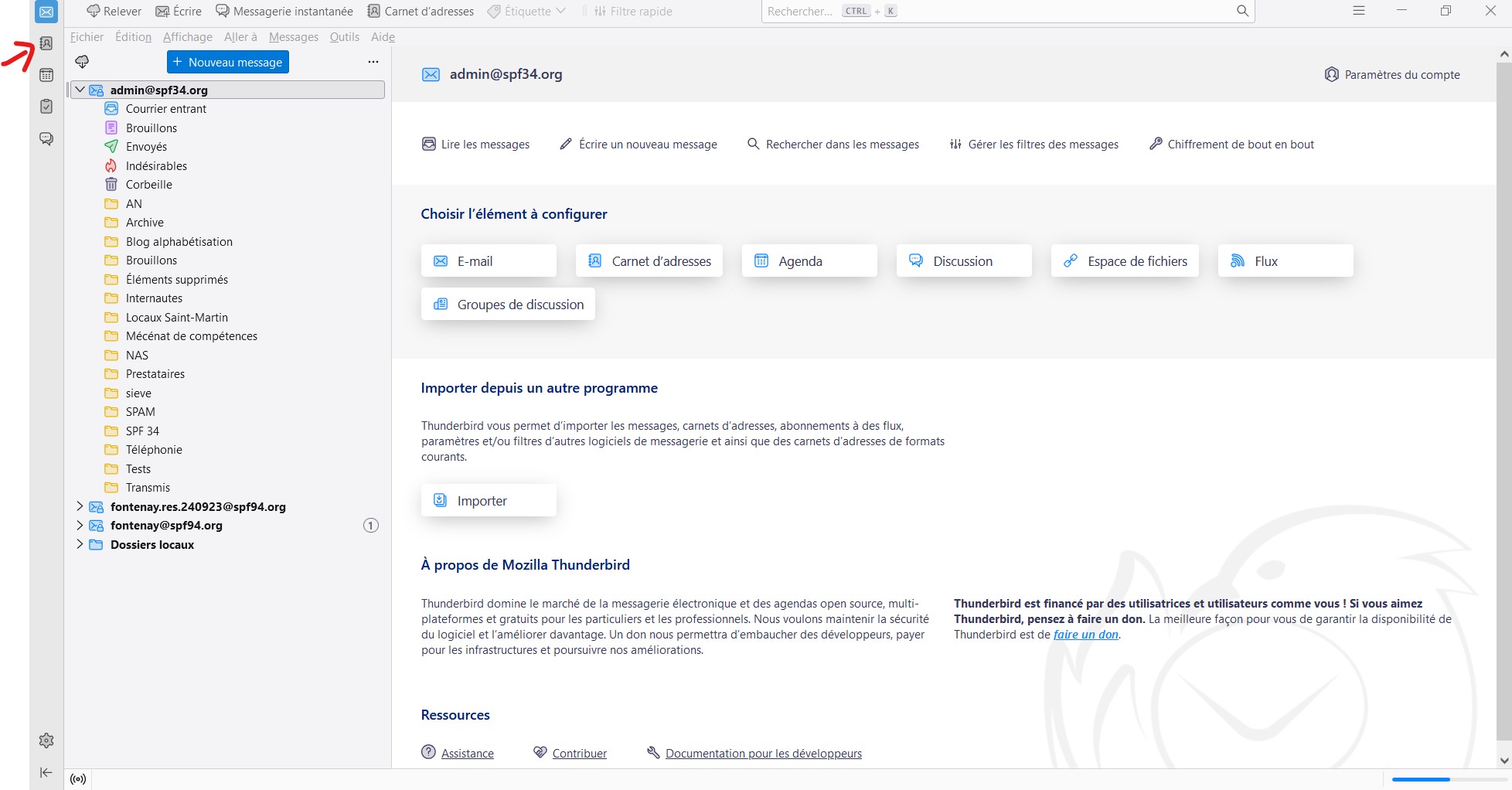This screenshot has width=1512, height=790.
Task: Expand Dossiers locaux folder
Action: pos(80,544)
